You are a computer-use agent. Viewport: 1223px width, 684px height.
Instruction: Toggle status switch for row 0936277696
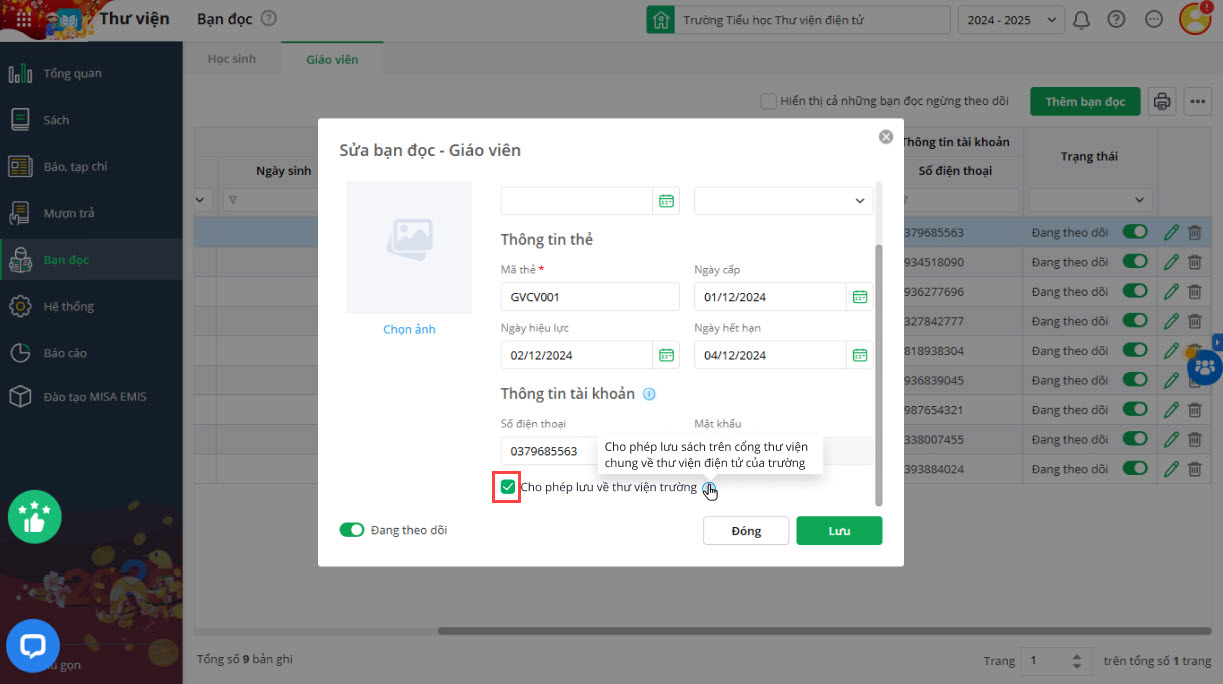point(1135,292)
